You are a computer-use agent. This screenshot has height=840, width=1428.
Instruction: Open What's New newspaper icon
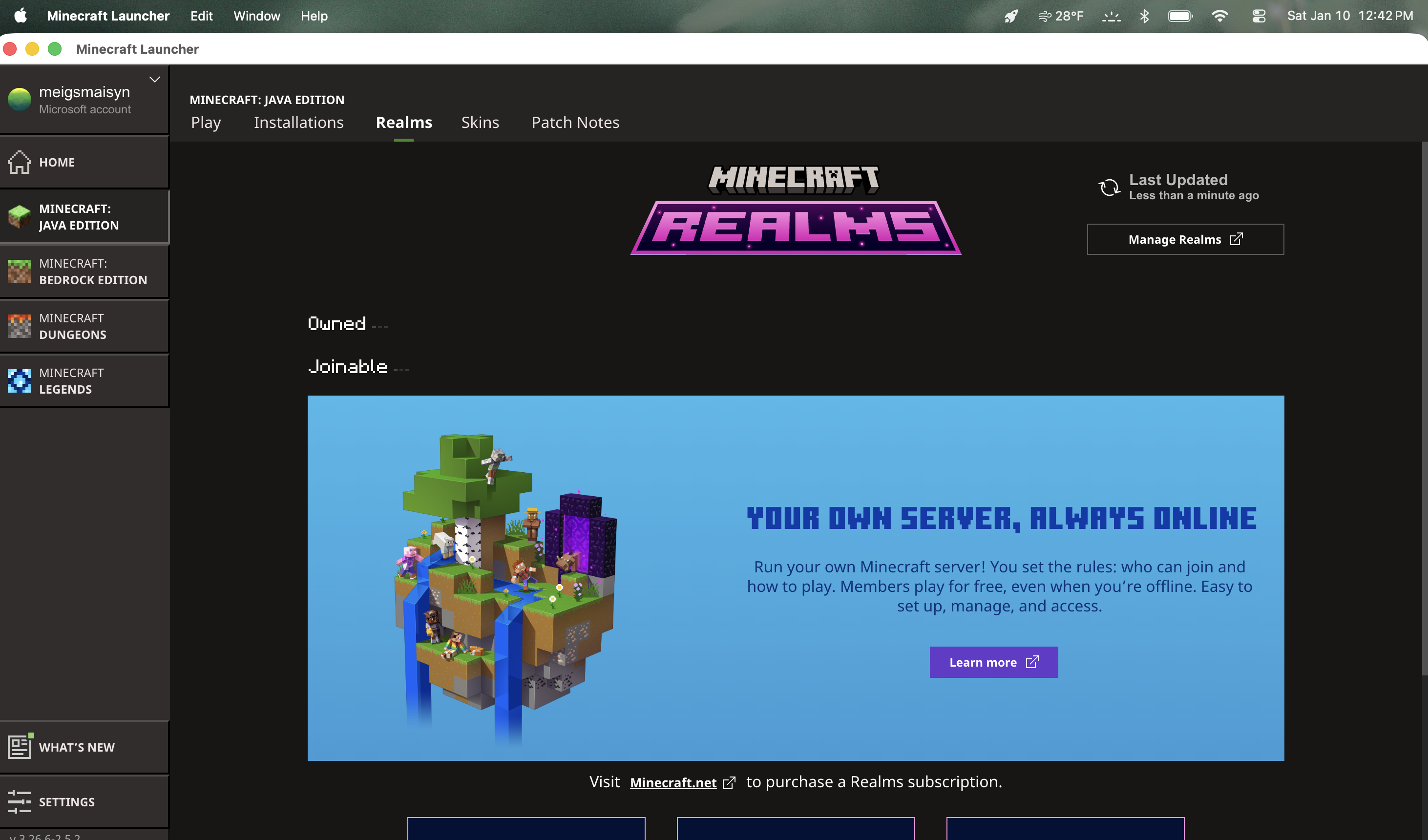(19, 747)
